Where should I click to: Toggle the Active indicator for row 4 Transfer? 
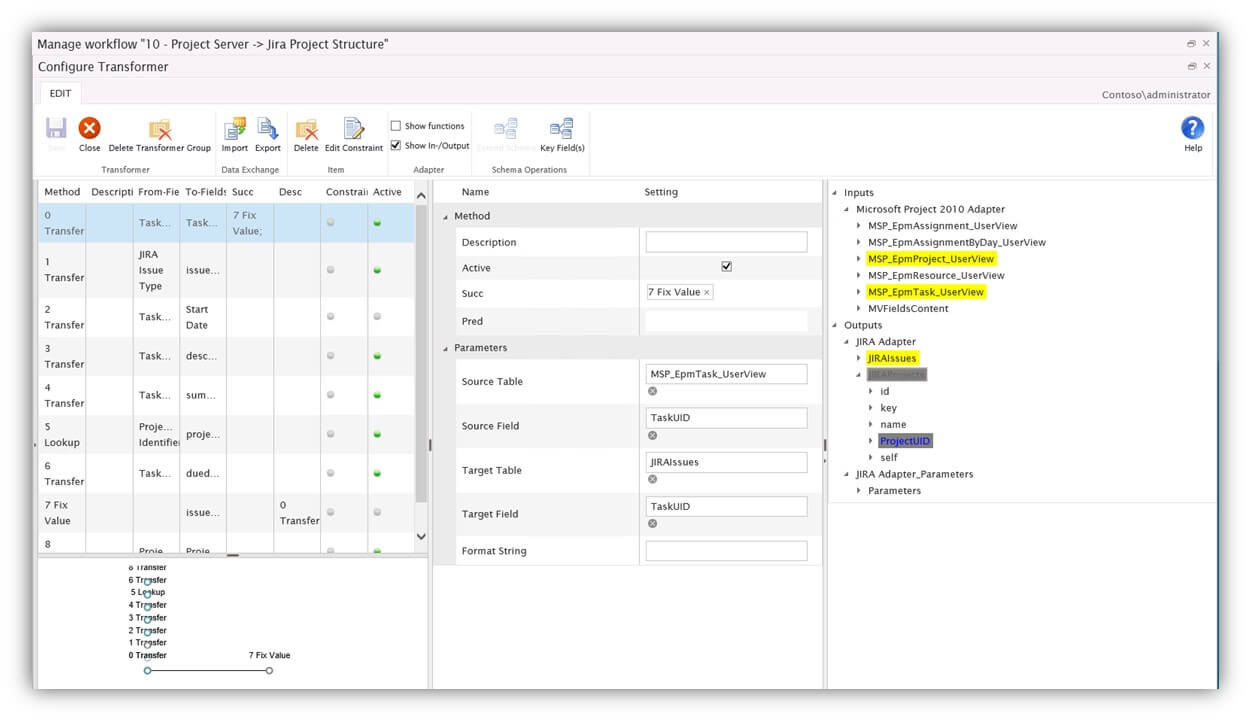click(x=377, y=395)
